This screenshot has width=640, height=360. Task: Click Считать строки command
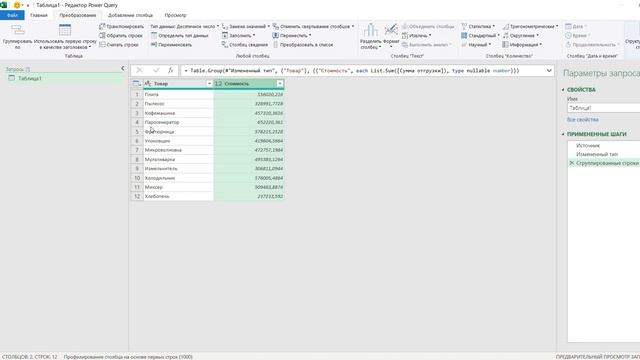point(119,44)
